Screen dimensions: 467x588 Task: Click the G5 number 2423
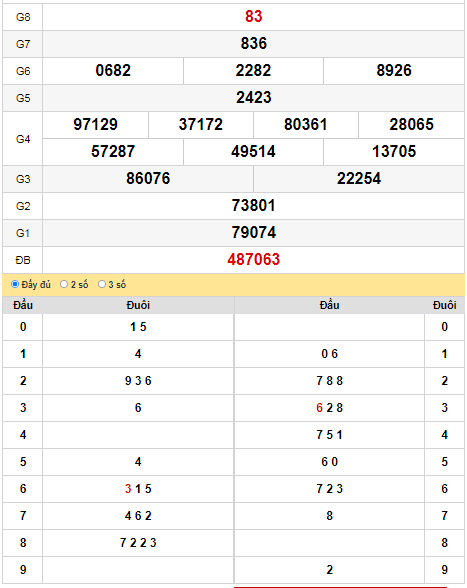[254, 98]
